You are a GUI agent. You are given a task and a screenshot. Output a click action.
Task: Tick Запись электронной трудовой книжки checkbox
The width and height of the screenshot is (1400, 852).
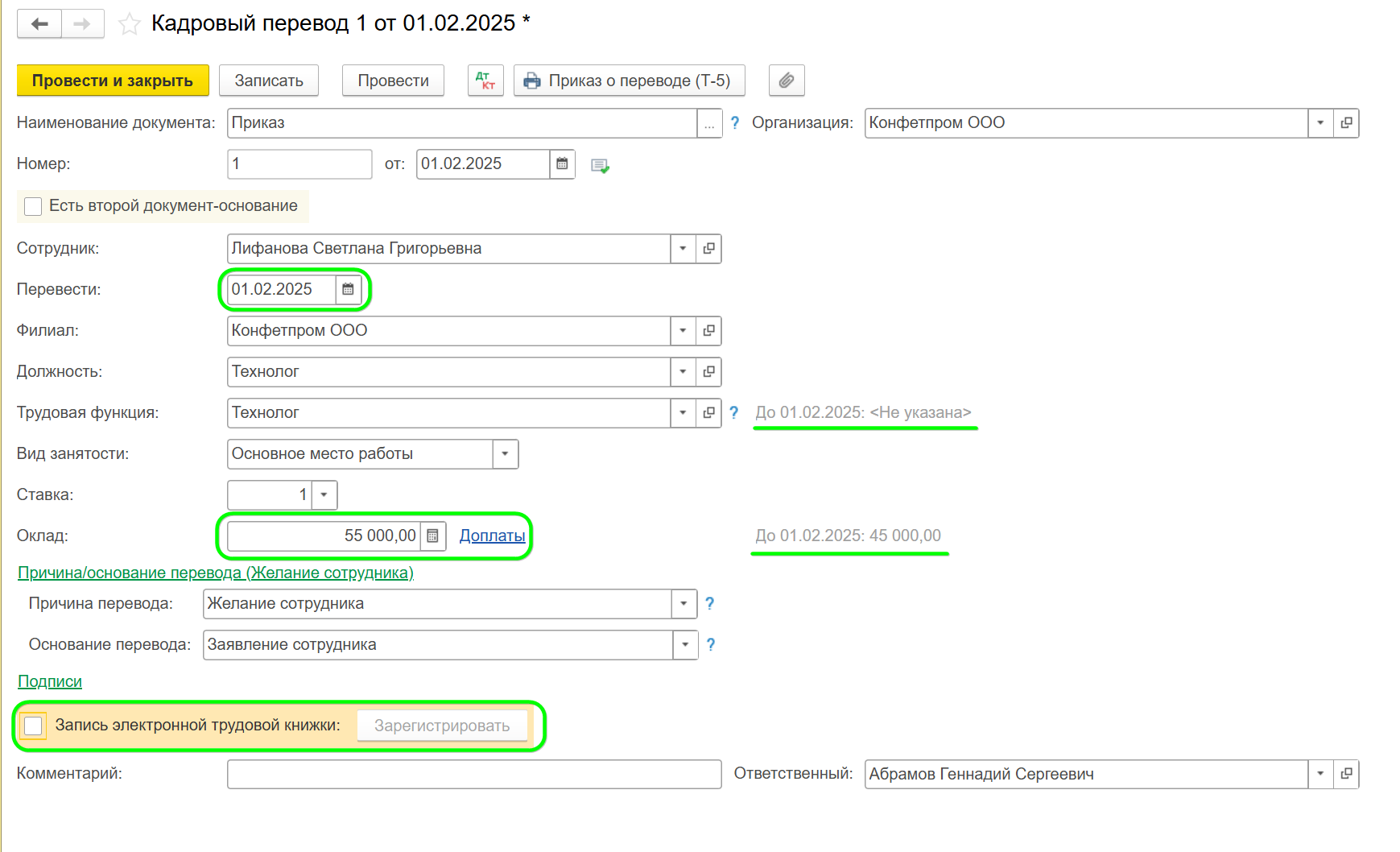pos(33,726)
